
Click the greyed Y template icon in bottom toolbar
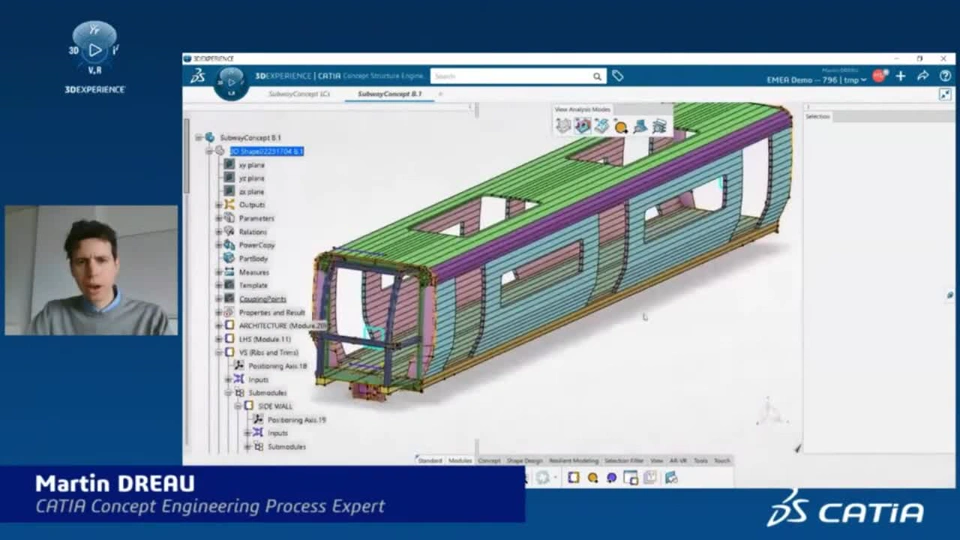point(650,478)
